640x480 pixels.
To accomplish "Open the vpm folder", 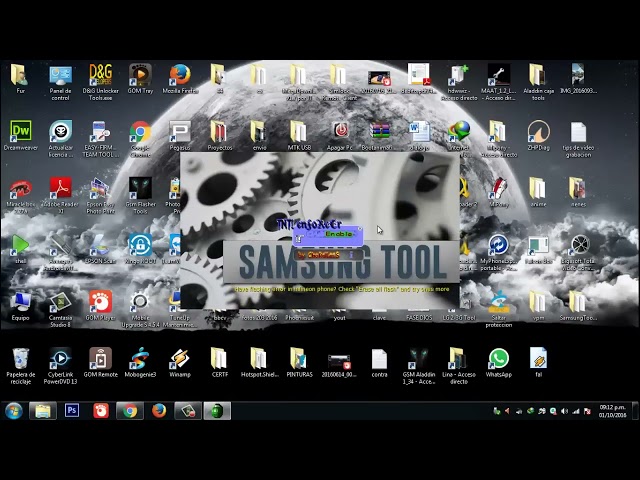I will point(538,305).
